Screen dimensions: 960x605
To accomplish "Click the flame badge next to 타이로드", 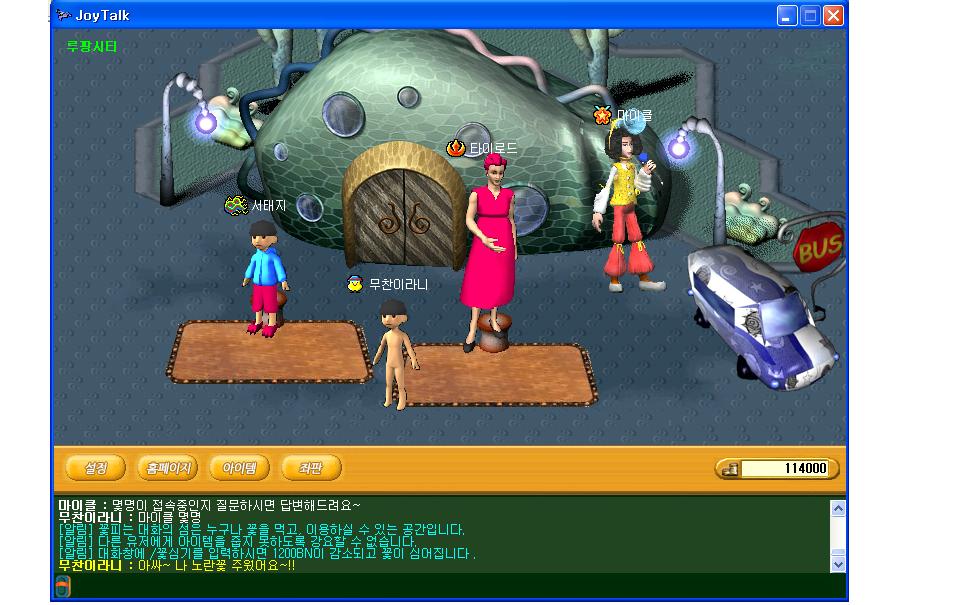I will click(456, 149).
